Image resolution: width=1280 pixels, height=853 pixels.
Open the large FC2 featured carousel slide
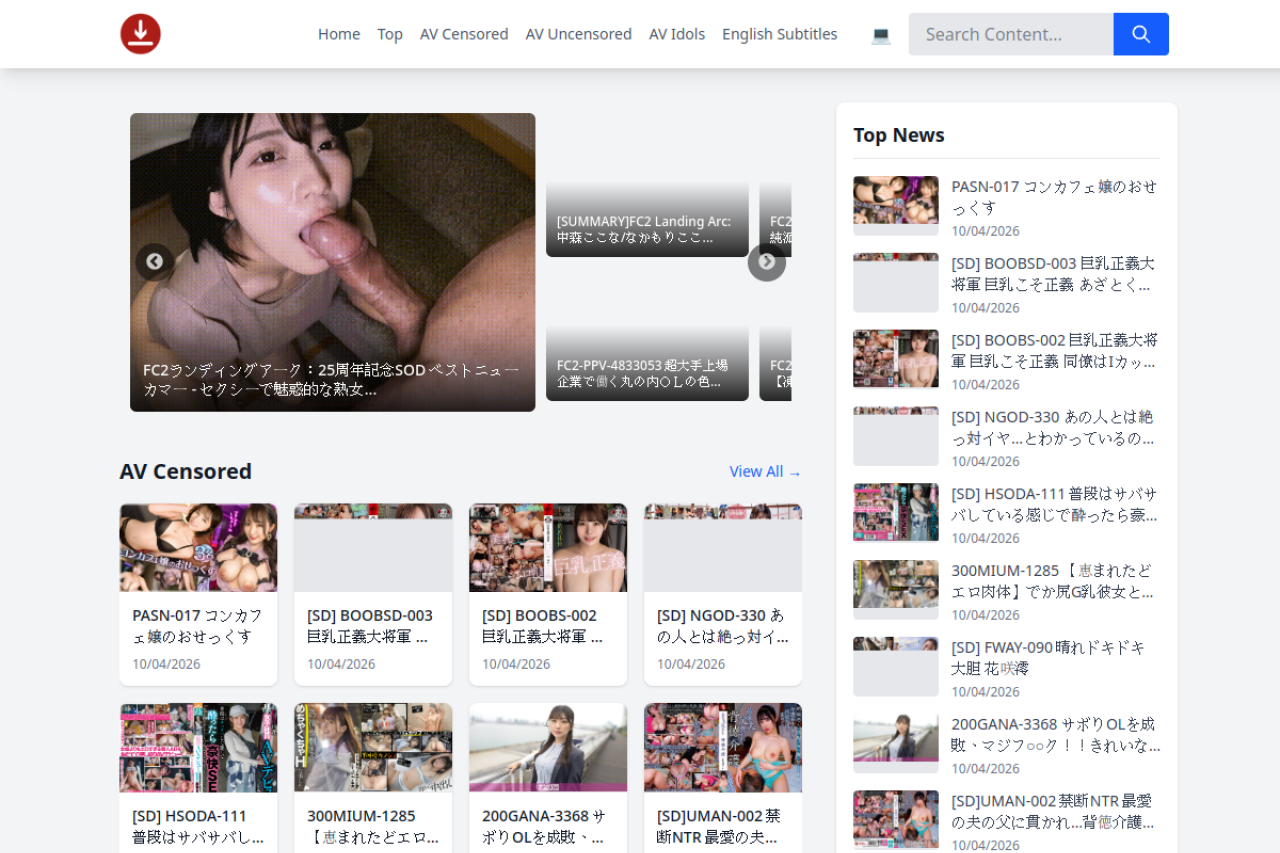click(333, 262)
